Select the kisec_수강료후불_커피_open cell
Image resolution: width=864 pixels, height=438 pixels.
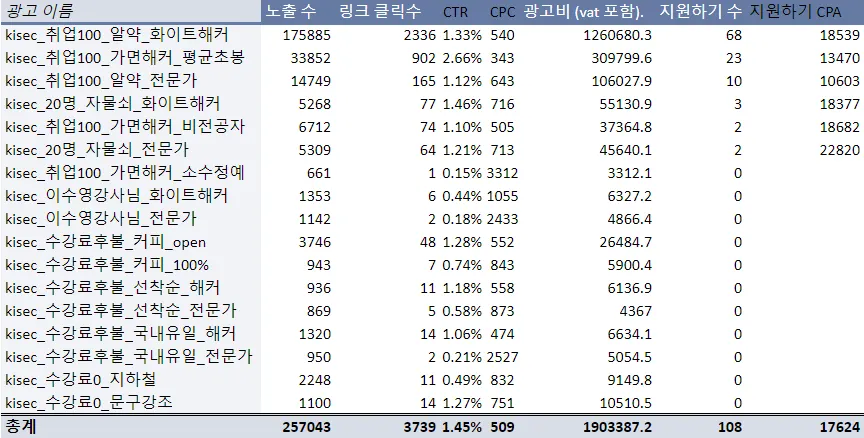pos(106,242)
